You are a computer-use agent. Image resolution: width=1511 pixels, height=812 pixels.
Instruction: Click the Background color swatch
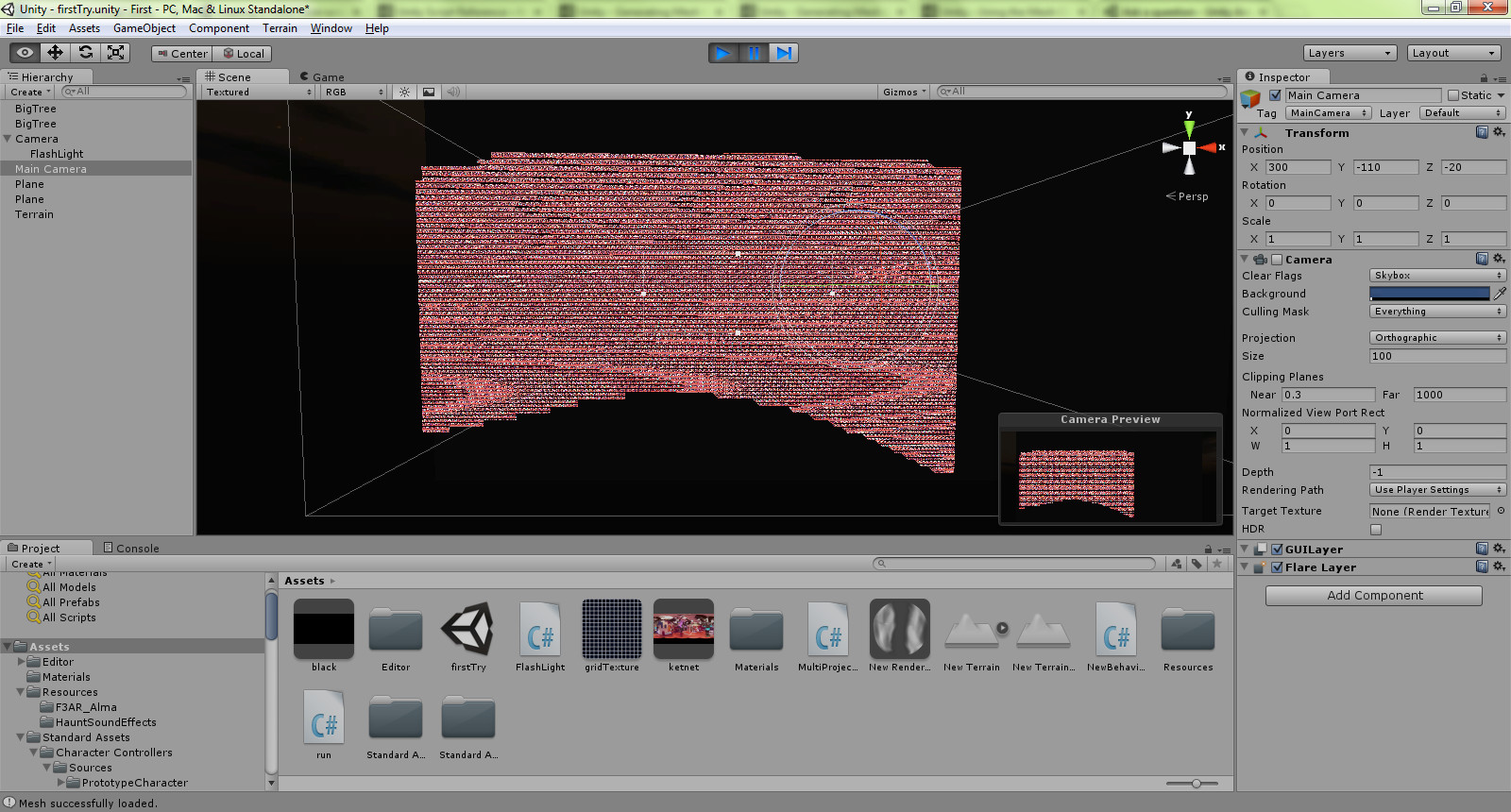[1429, 294]
